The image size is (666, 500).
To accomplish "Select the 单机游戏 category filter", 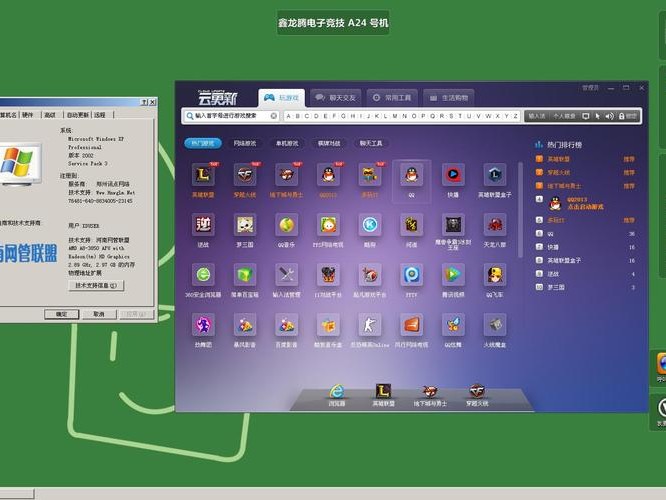I will point(287,144).
